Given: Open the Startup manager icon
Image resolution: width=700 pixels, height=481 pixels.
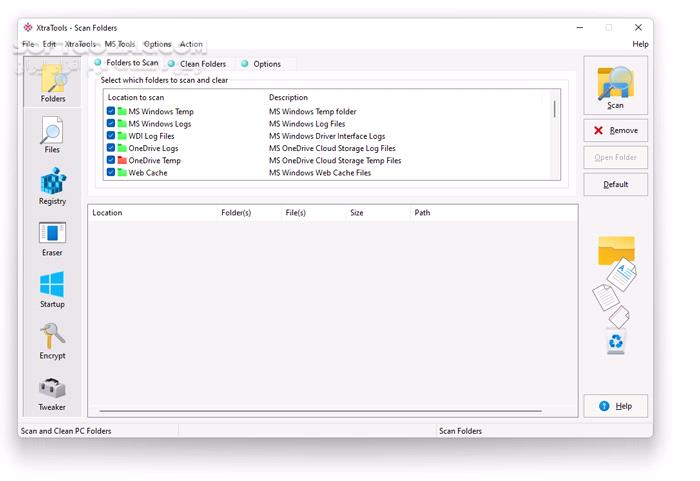Looking at the screenshot, I should coord(52,289).
